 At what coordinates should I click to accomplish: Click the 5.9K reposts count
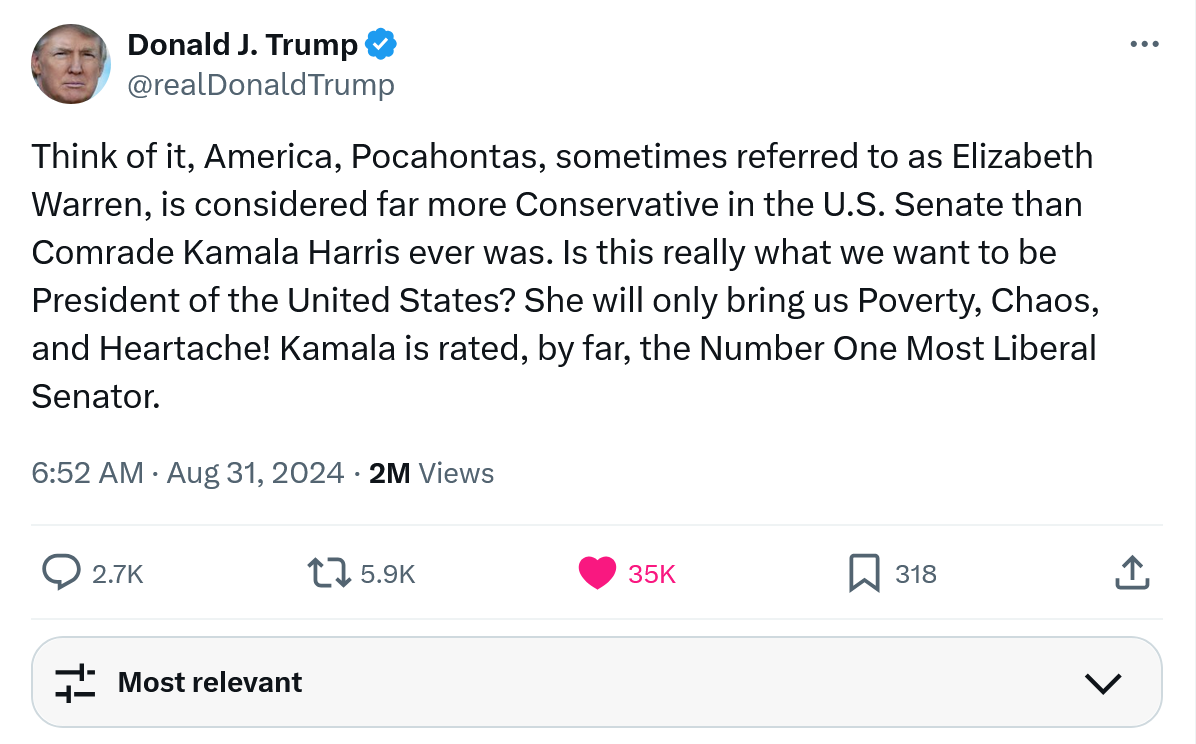pyautogui.click(x=387, y=574)
